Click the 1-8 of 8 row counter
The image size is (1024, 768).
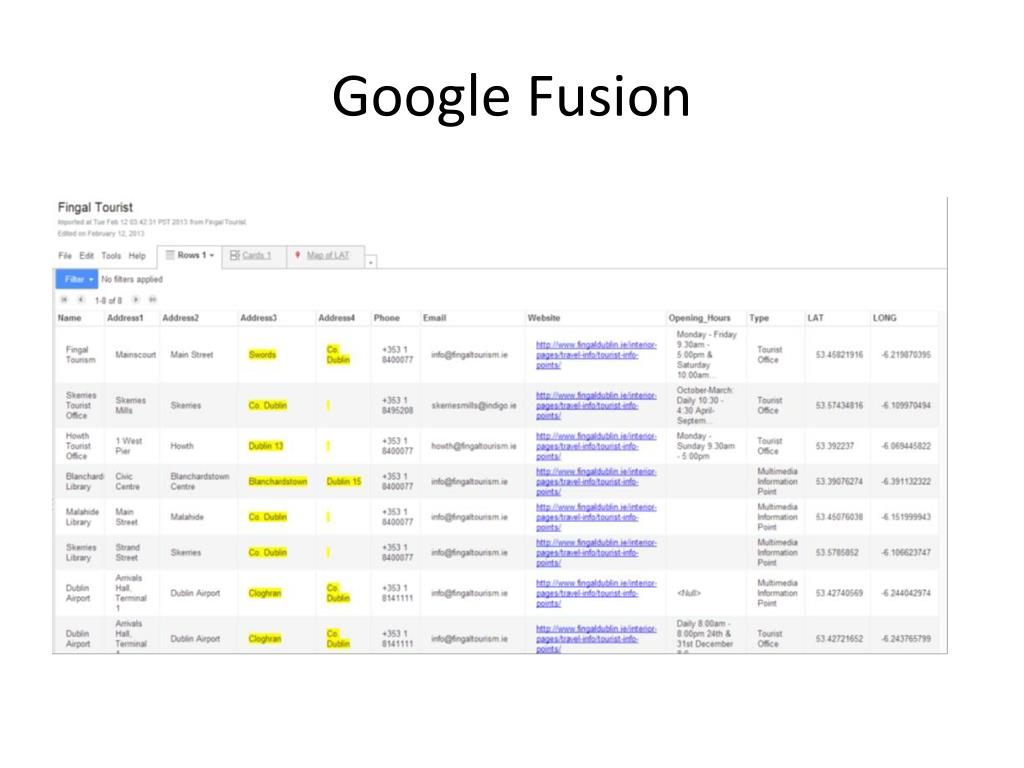tap(108, 300)
